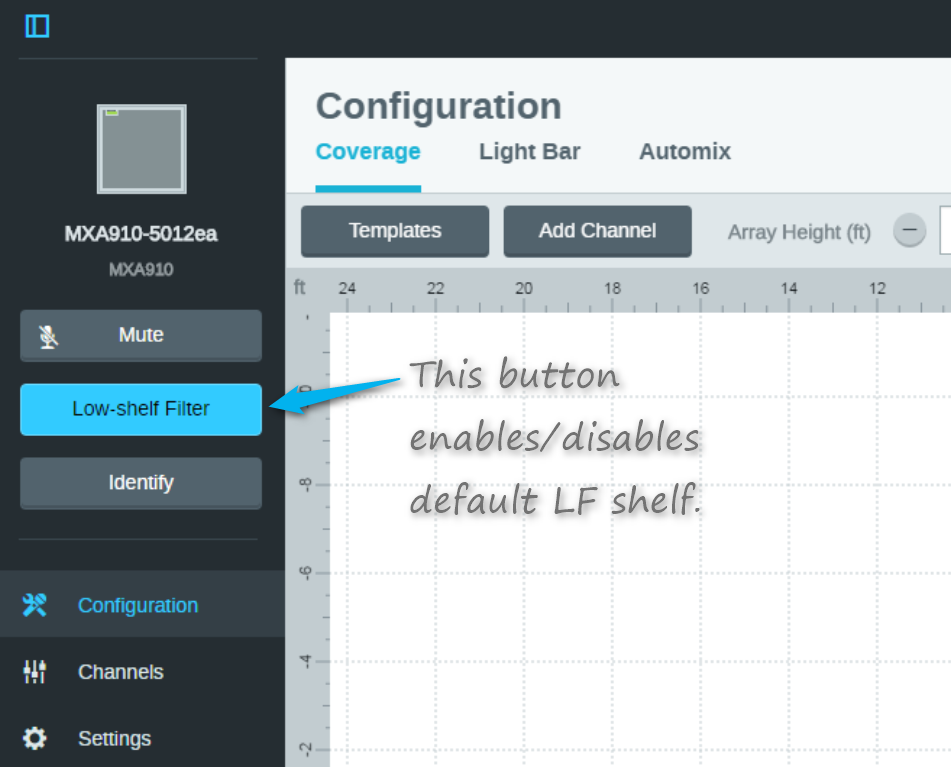The height and width of the screenshot is (767, 951).
Task: Click the Array Height value field
Action: [x=945, y=232]
